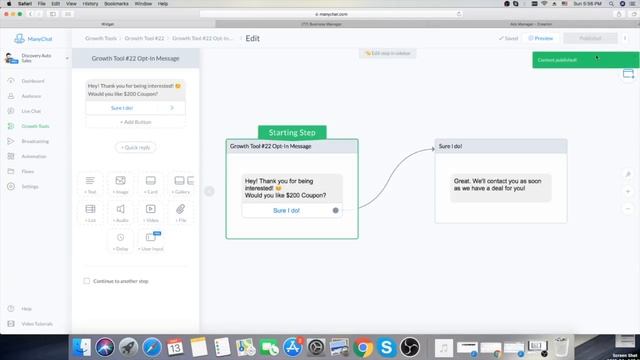Open OBS from the dock

[x=409, y=347]
